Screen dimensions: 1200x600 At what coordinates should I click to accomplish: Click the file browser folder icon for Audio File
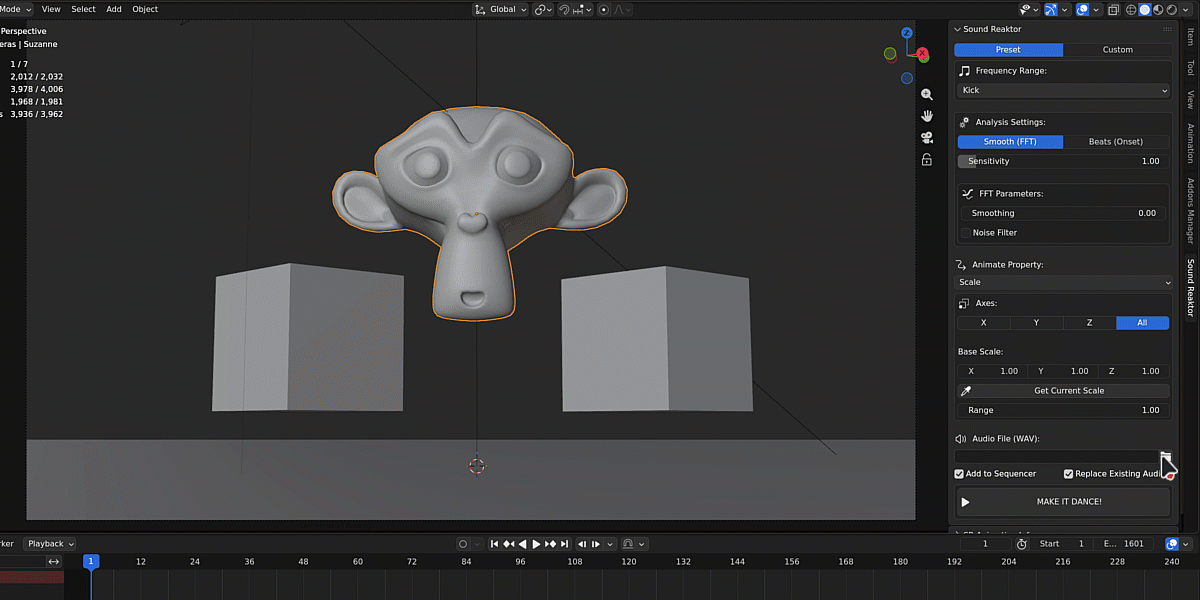[1165, 457]
